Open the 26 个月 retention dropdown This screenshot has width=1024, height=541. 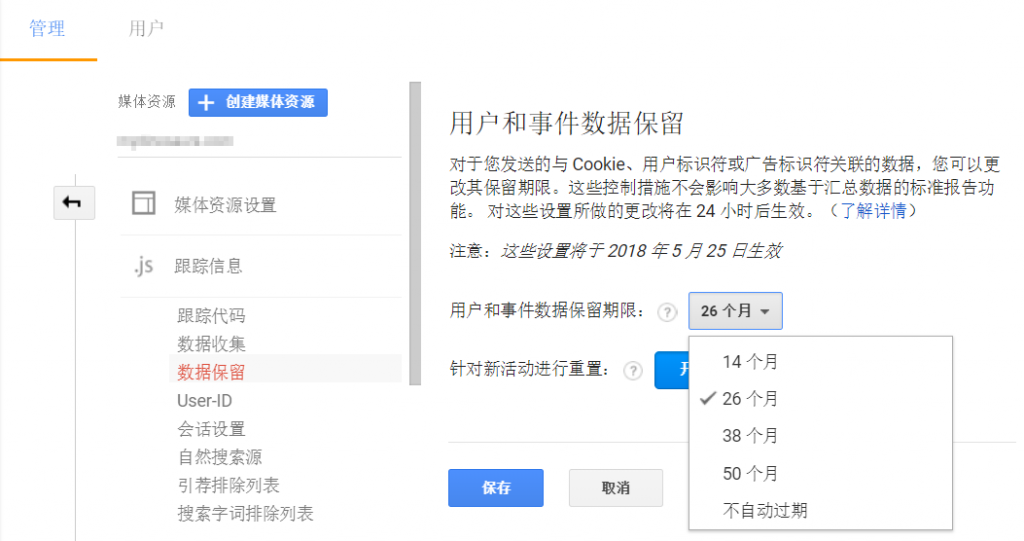click(735, 312)
